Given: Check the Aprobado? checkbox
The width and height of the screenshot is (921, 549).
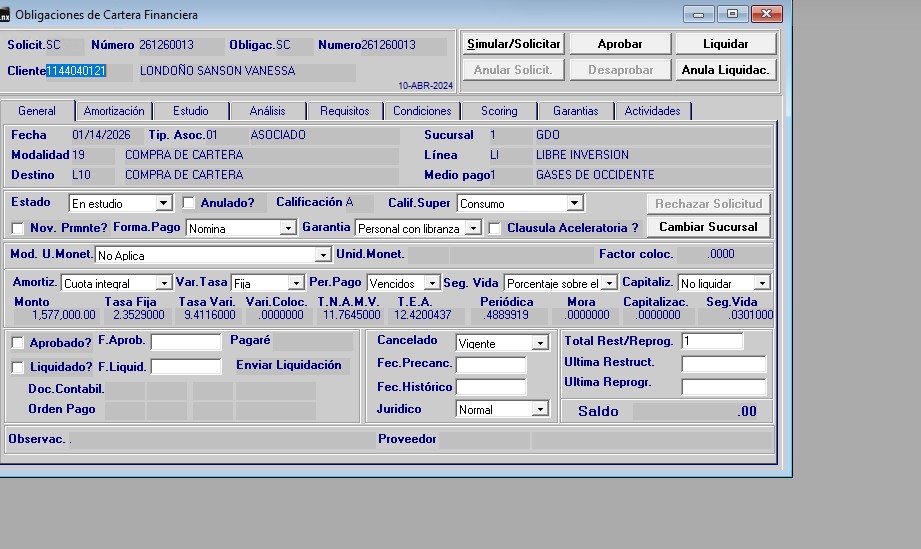Looking at the screenshot, I should pyautogui.click(x=18, y=343).
